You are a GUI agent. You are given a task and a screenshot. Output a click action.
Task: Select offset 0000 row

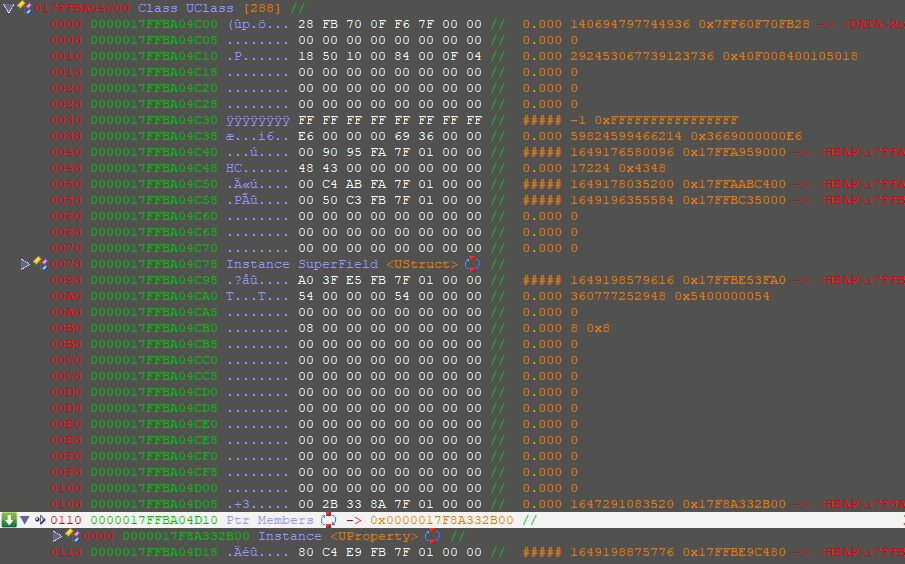66,24
